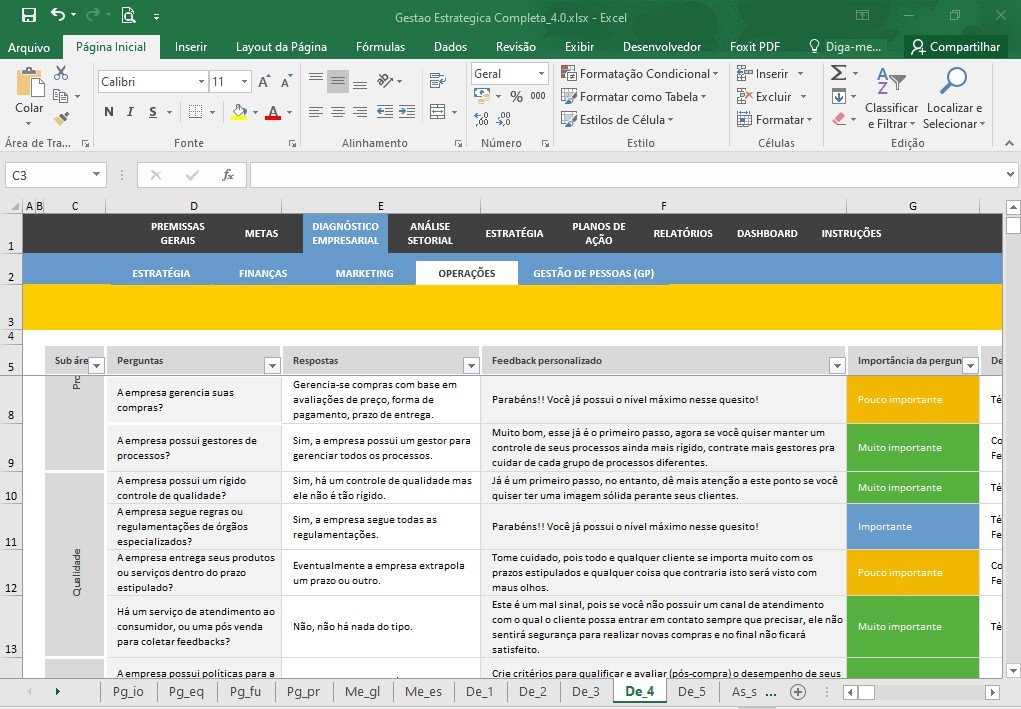Toggle italic formatting I button
The width and height of the screenshot is (1021, 709).
point(130,112)
